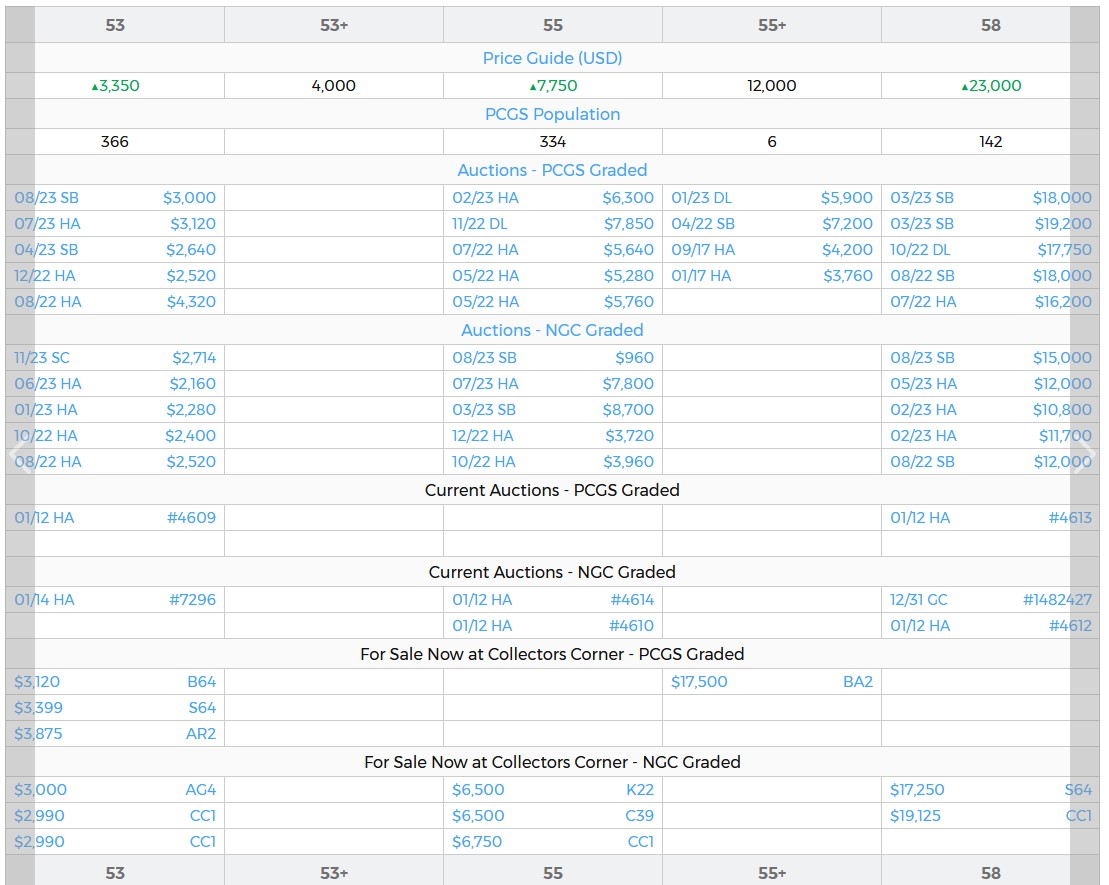
Task: Open the 02/23 HA auction at $10,800
Action: click(991, 410)
